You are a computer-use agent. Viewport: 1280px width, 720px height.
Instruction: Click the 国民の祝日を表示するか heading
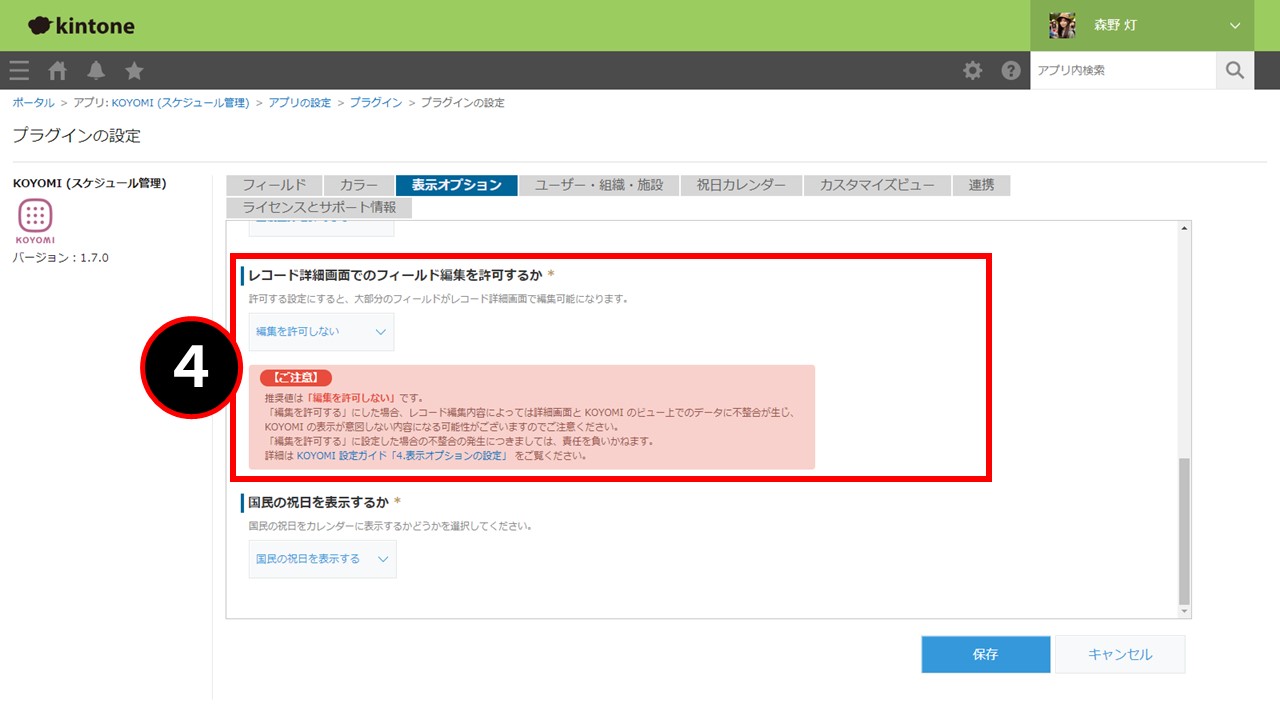pos(318,501)
